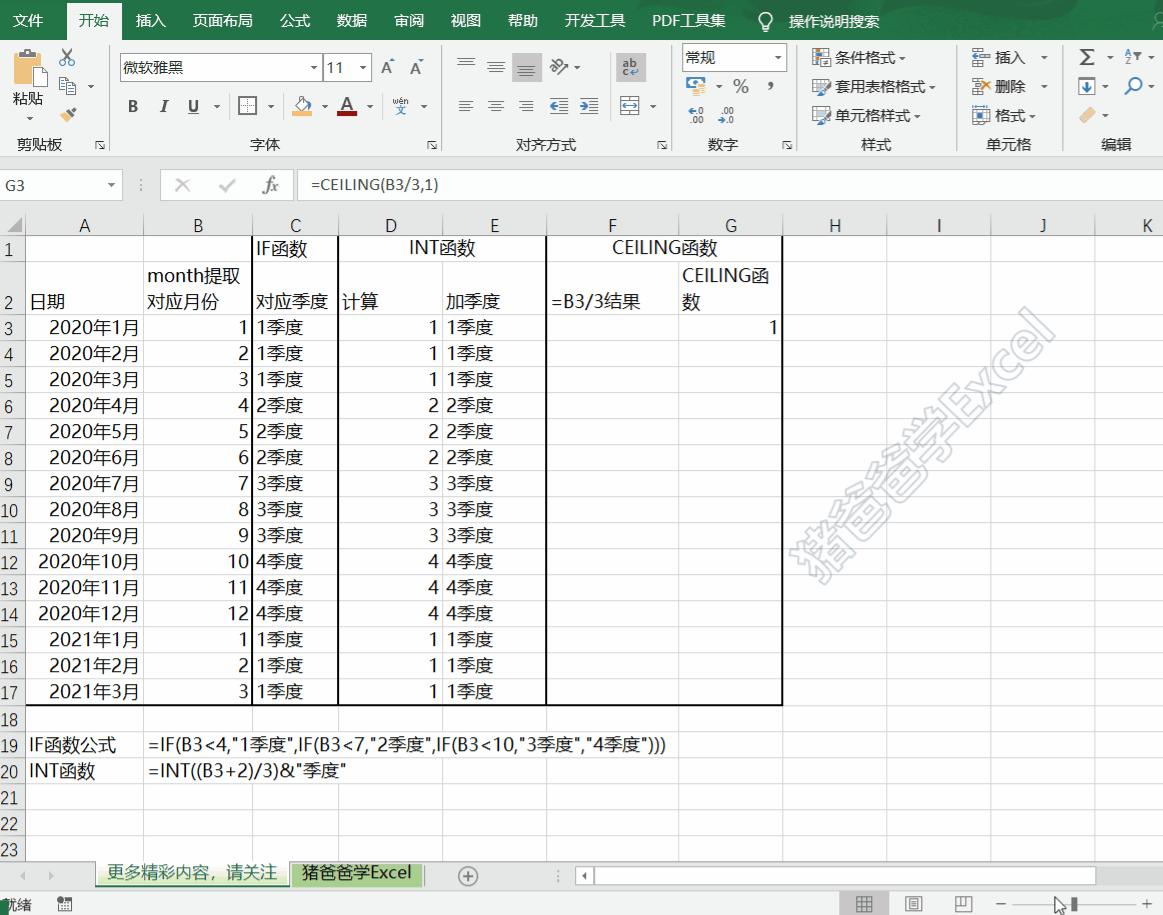Image resolution: width=1163 pixels, height=915 pixels.
Task: Open the font name dropdown 微软雅黑
Action: 314,67
